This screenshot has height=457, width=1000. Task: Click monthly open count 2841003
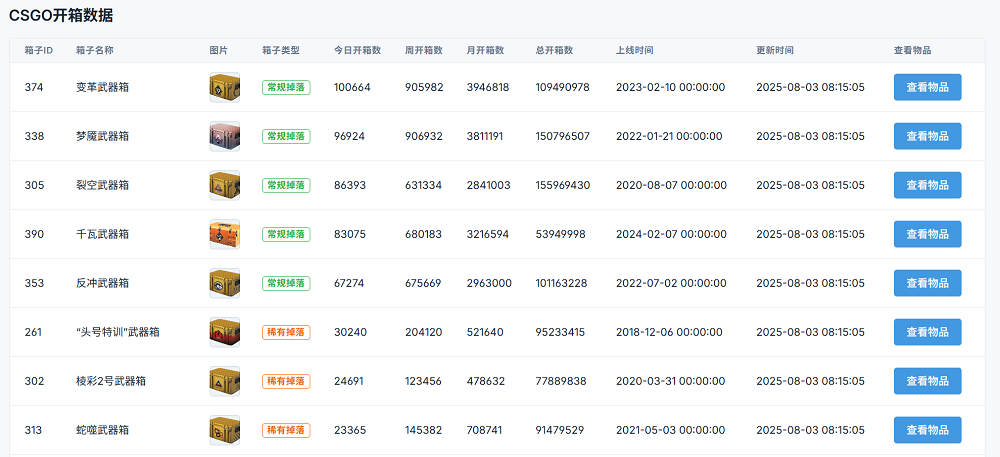(489, 185)
